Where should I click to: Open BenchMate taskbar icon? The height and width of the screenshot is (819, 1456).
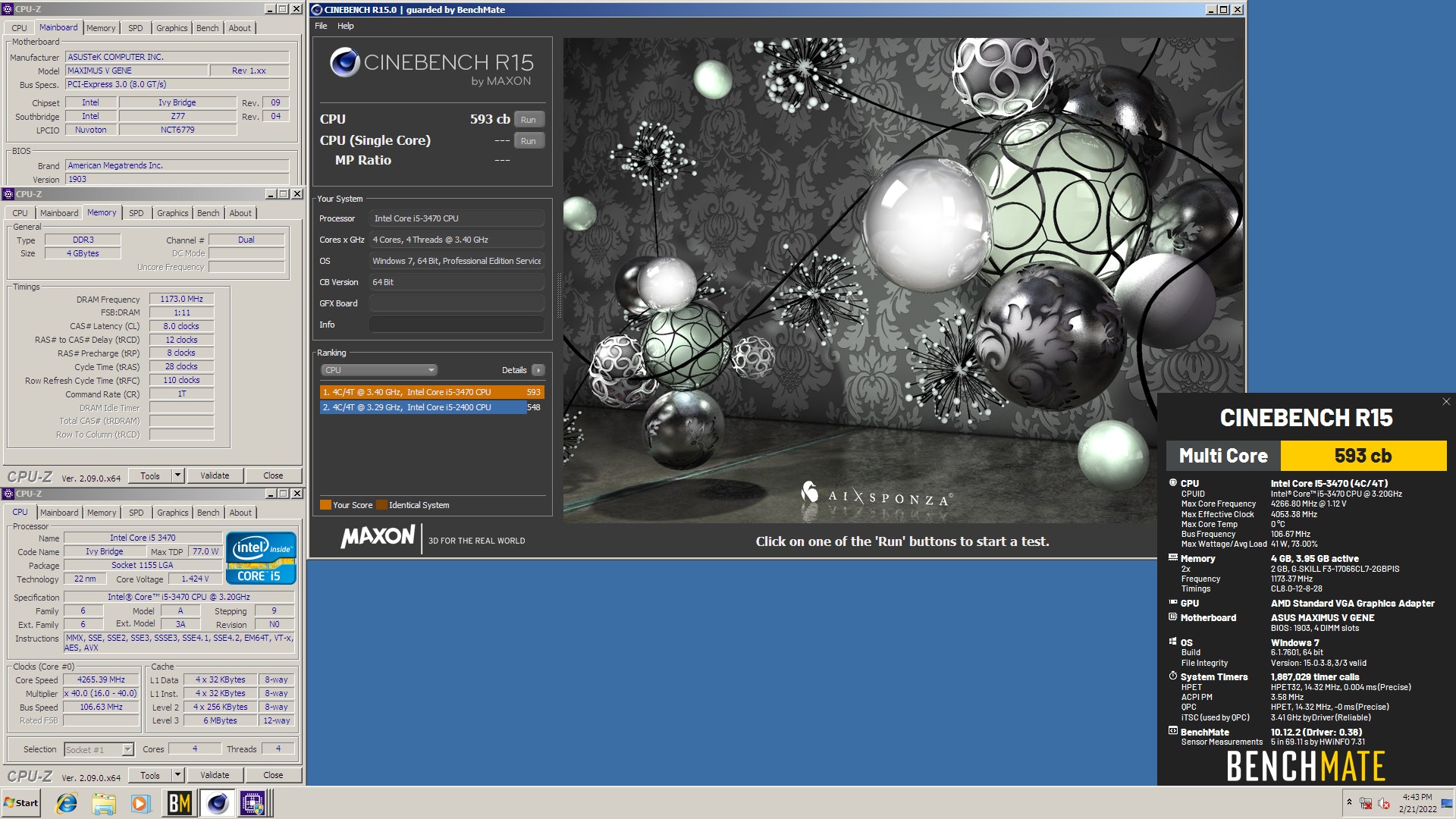point(180,803)
